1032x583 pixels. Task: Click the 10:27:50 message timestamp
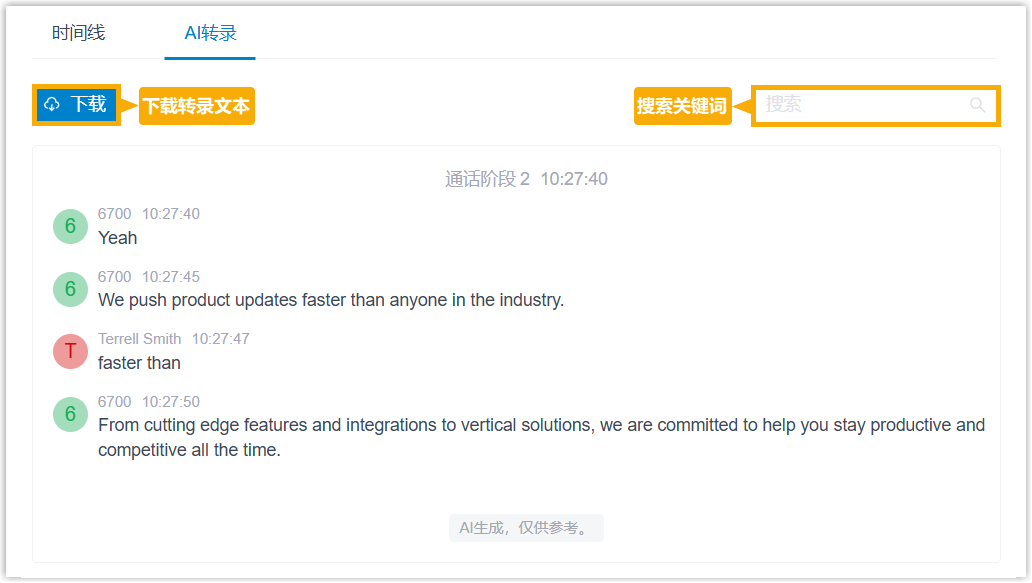pyautogui.click(x=170, y=402)
